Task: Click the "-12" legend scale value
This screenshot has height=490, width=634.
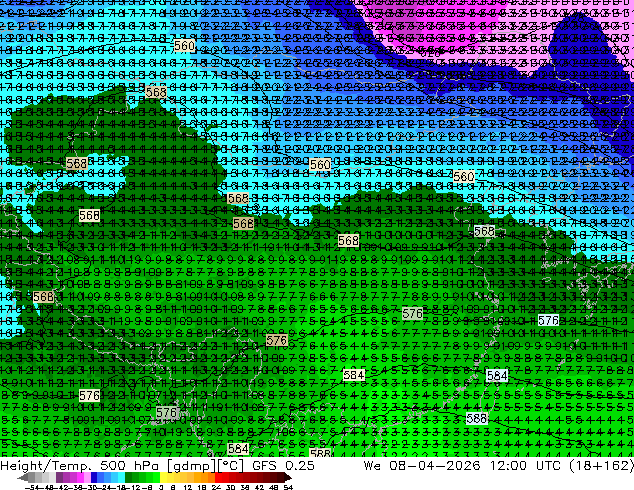Action: tap(133, 487)
